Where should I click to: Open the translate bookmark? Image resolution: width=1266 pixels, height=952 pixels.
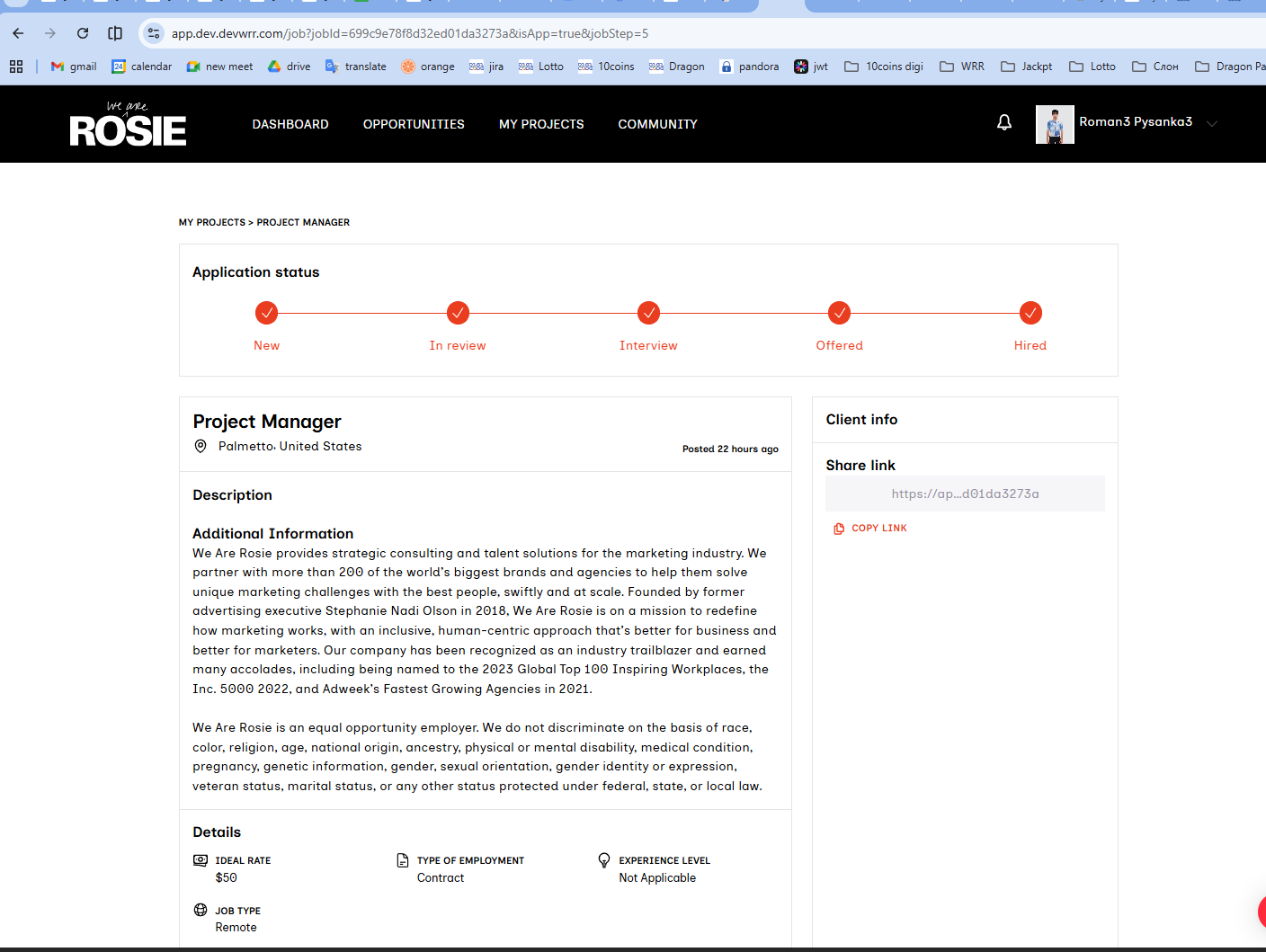[x=356, y=67]
